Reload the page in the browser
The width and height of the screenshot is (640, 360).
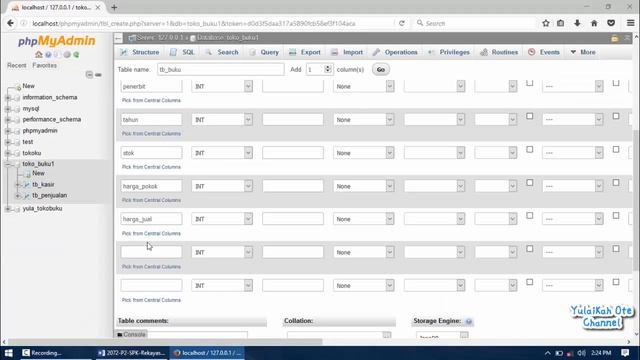pyautogui.click(x=402, y=23)
